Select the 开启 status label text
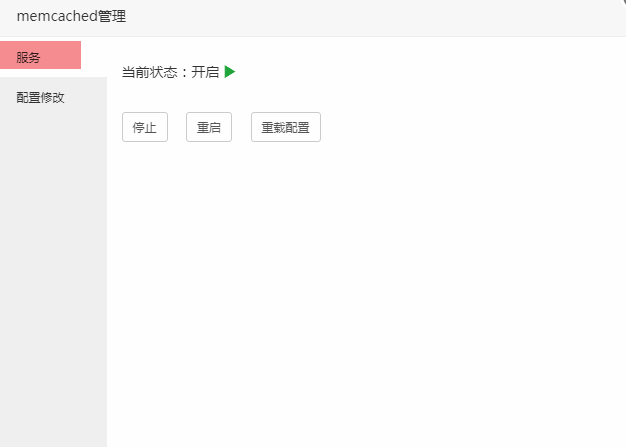This screenshot has width=626, height=447. [205, 72]
